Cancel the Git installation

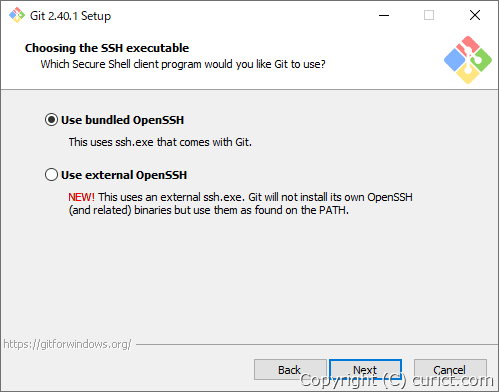450,369
